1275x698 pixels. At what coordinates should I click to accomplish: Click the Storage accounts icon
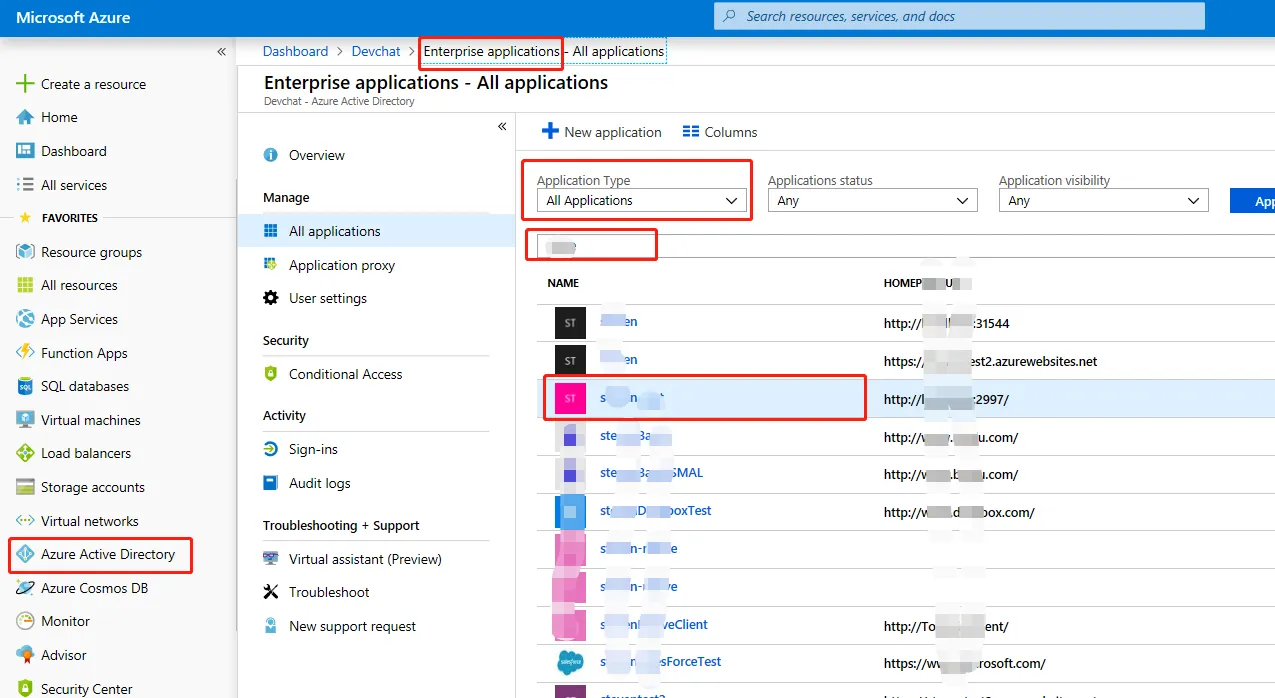pos(26,487)
